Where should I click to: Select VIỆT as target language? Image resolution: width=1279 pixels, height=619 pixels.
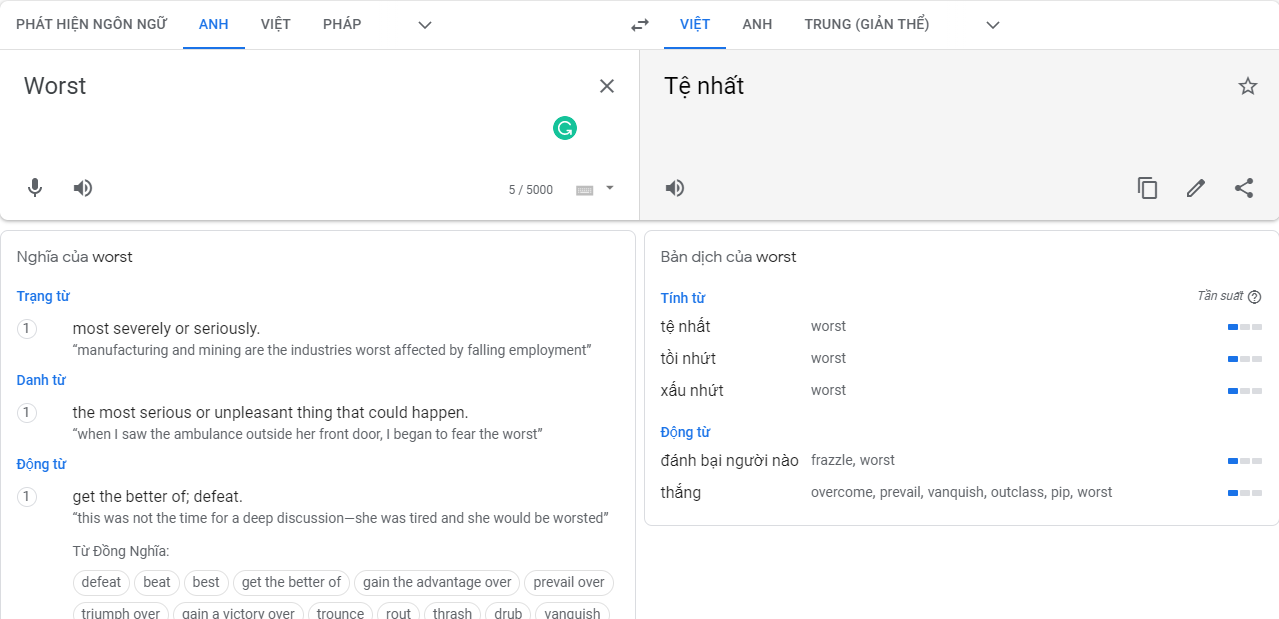point(695,25)
